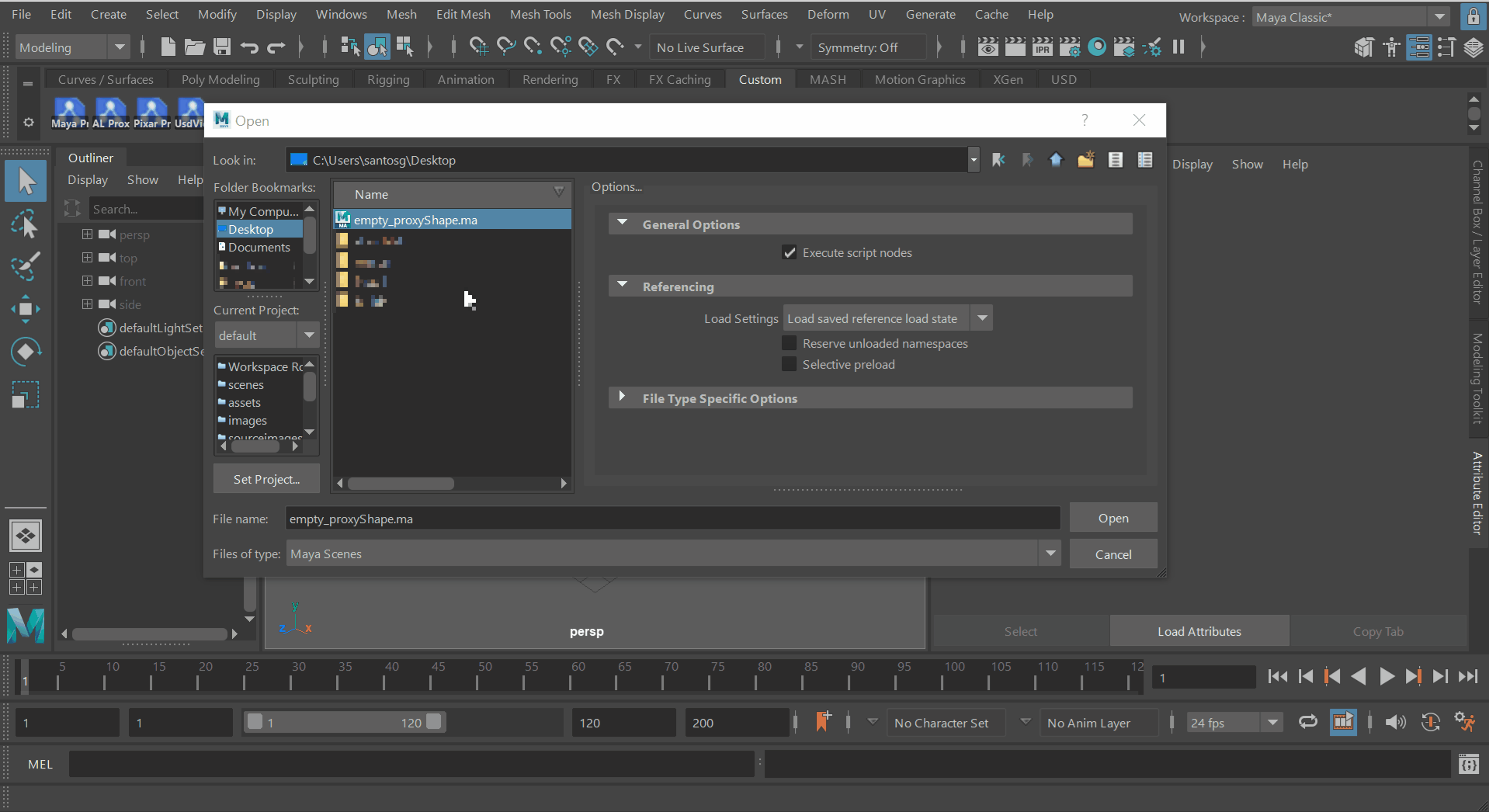This screenshot has height=812, width=1489.
Task: Enable Selective preload option
Action: point(790,363)
